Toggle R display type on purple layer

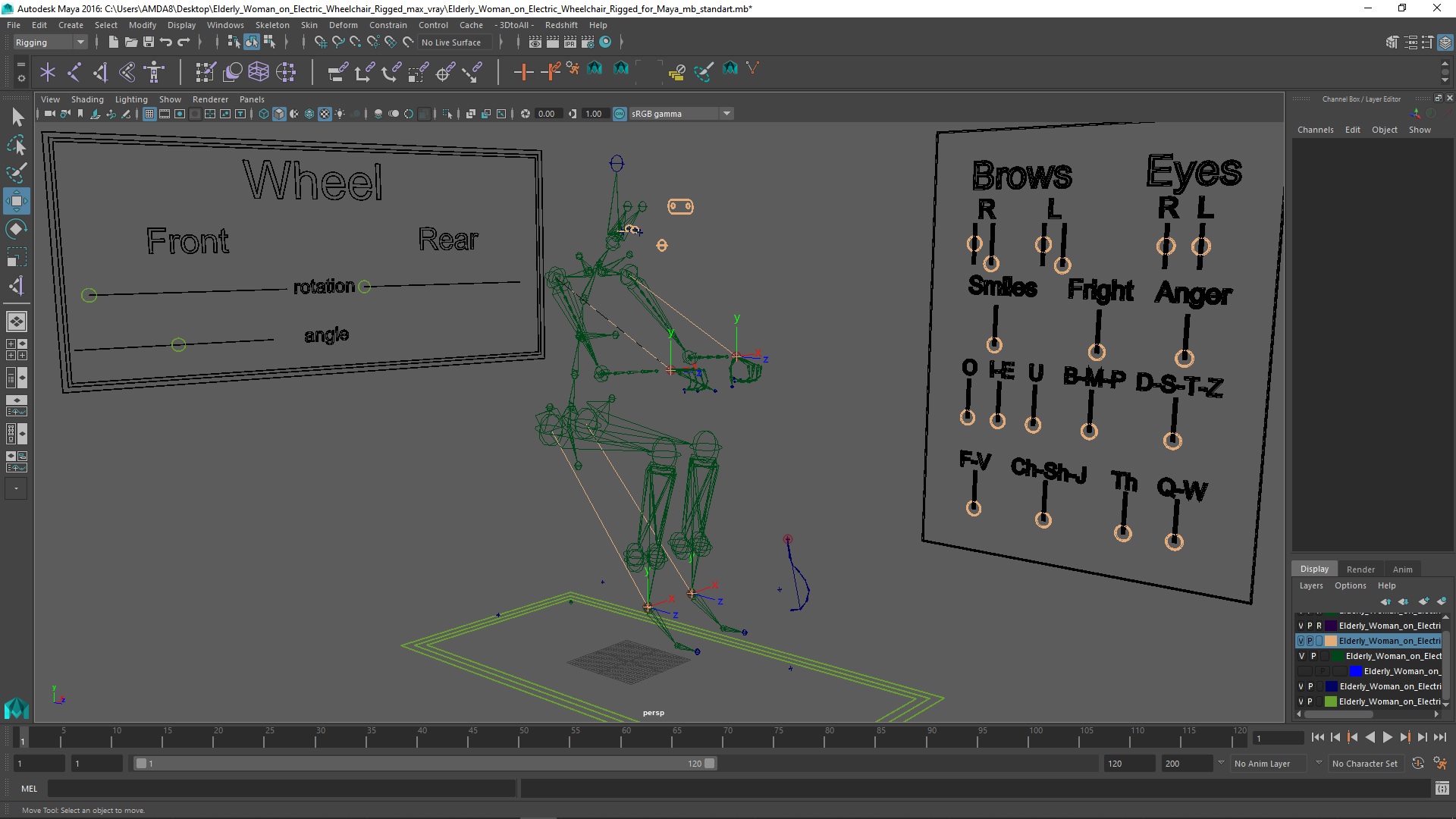(1319, 626)
